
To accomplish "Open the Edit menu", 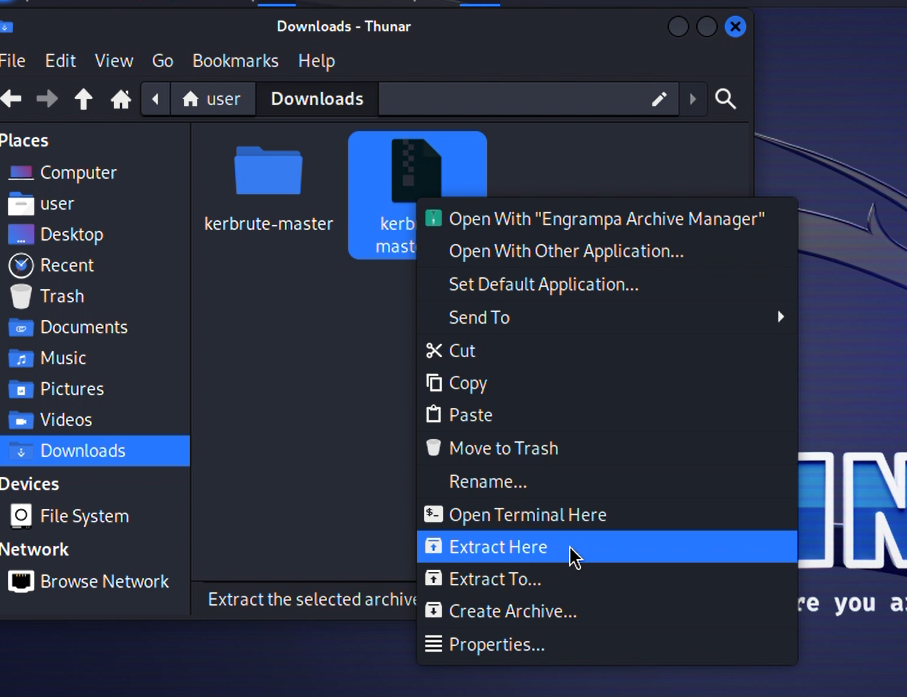I will pyautogui.click(x=60, y=61).
